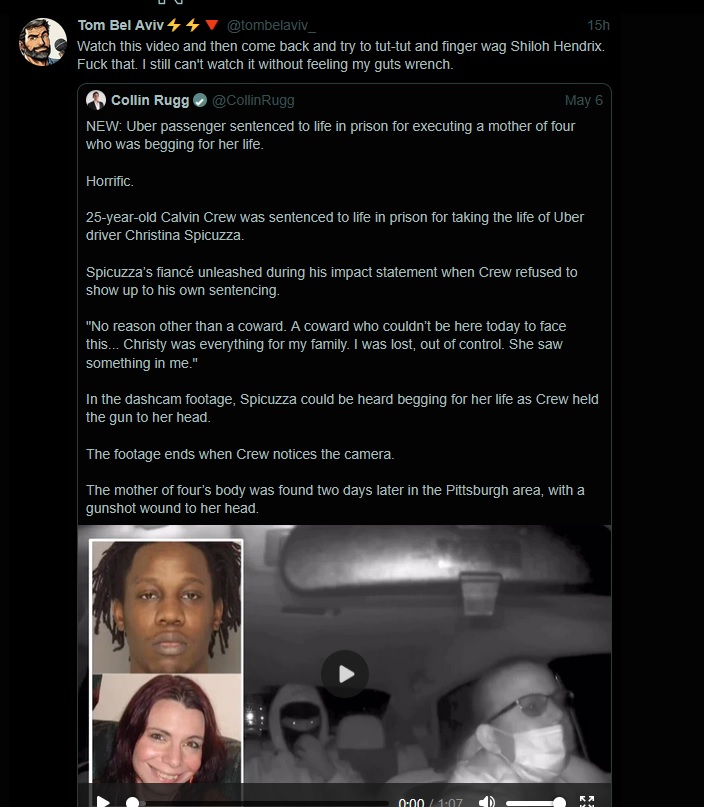Adjust the volume slider handle
The height and width of the screenshot is (807, 704).
coord(559,802)
